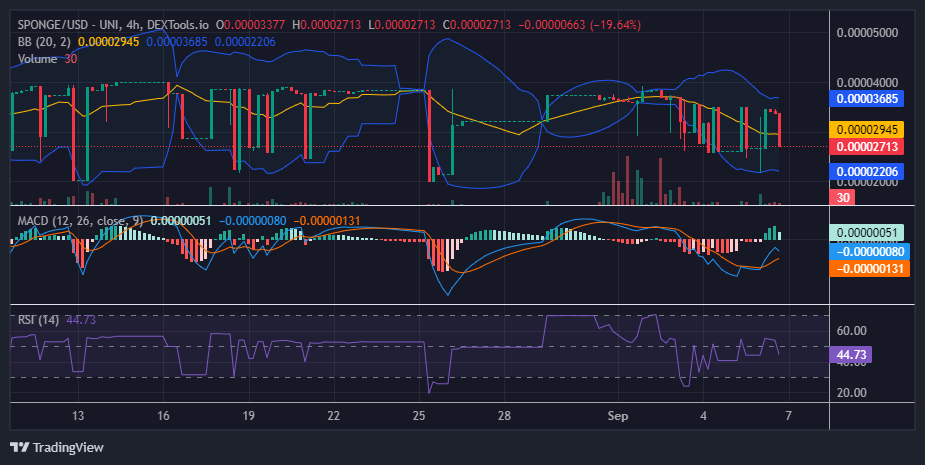
Task: Click the MACD line tag −0.00000080
Action: [870, 251]
